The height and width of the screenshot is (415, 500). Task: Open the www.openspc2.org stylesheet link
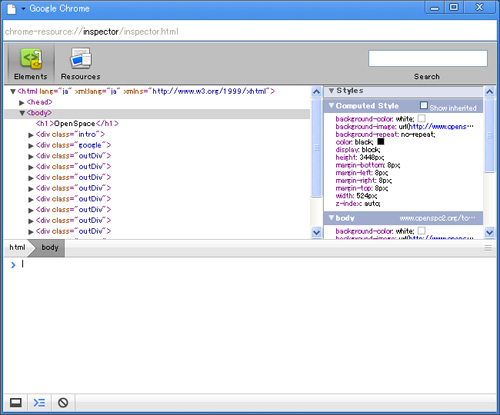pos(438,218)
